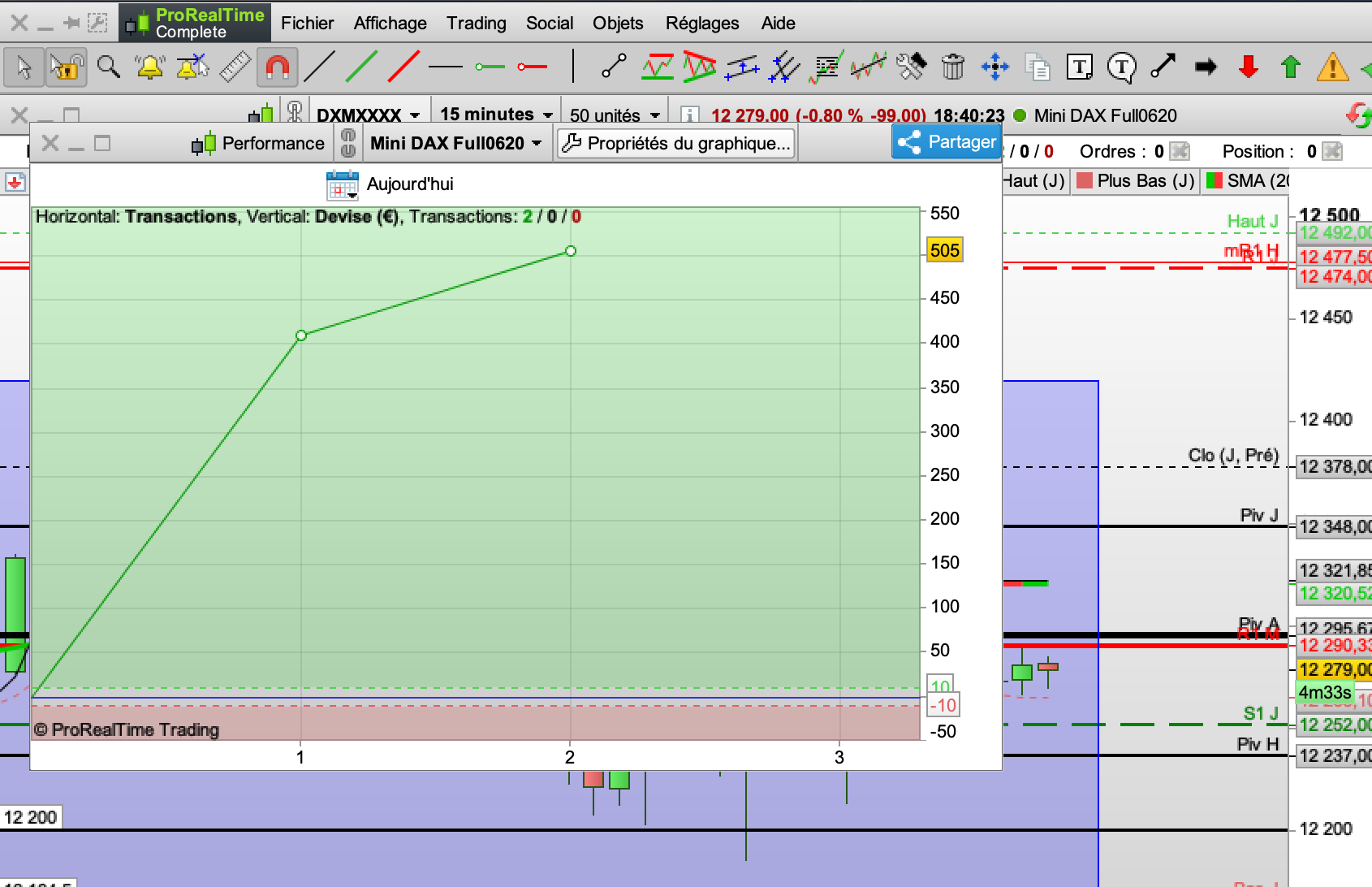The height and width of the screenshot is (887, 1372).
Task: Click the first data point on performance curve
Action: pyautogui.click(x=301, y=335)
